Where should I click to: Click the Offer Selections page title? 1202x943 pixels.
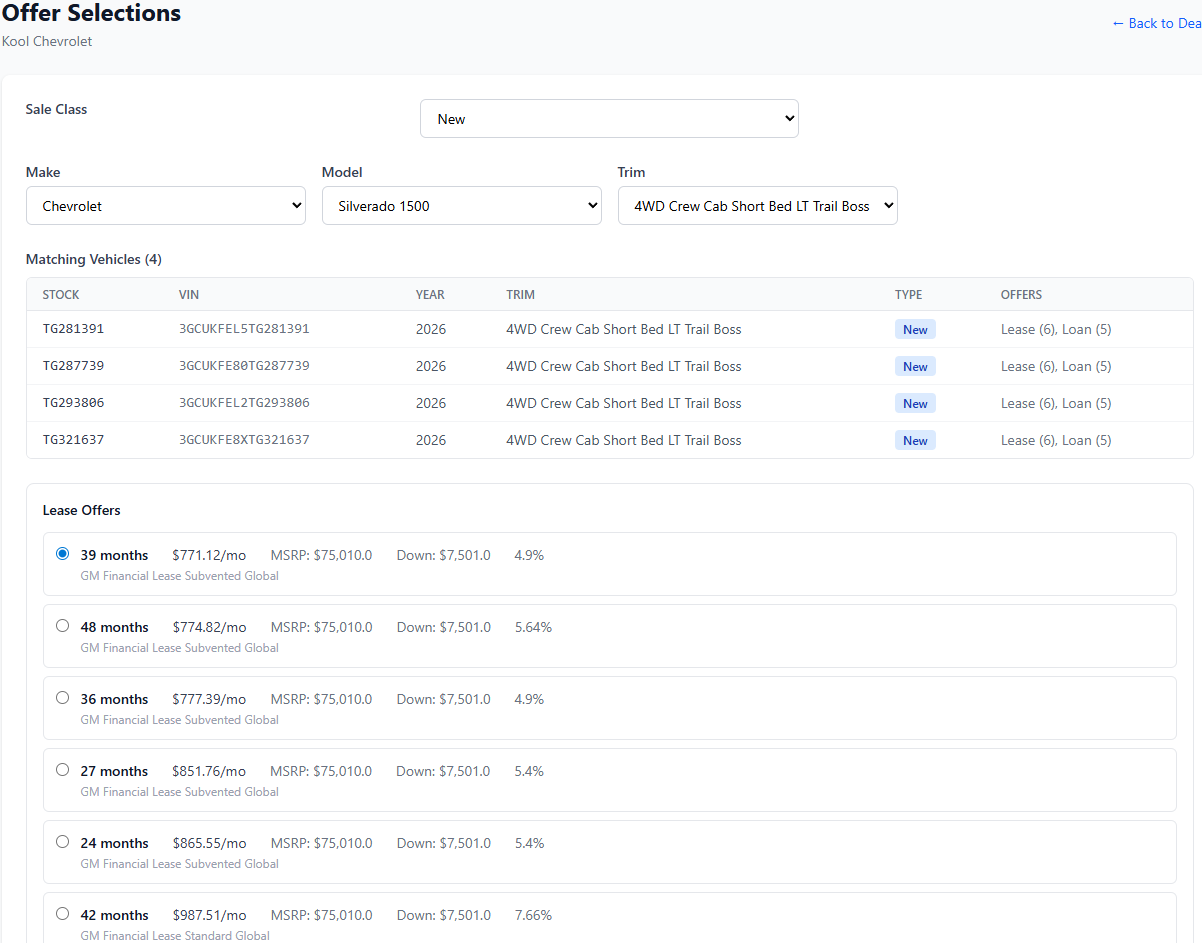pyautogui.click(x=91, y=13)
